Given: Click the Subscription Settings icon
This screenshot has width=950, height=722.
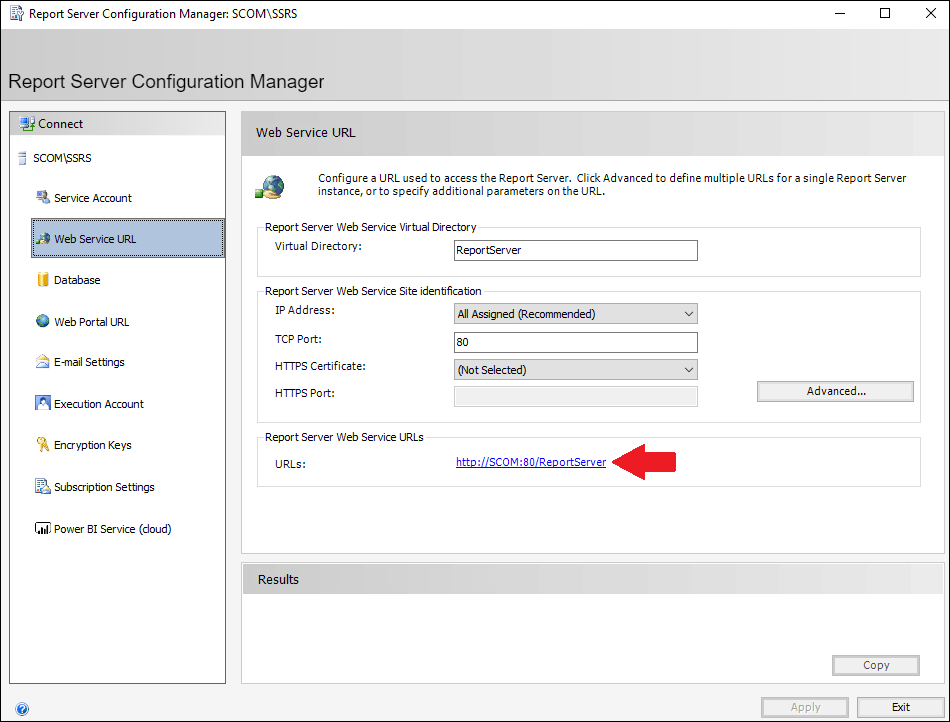Looking at the screenshot, I should (42, 486).
